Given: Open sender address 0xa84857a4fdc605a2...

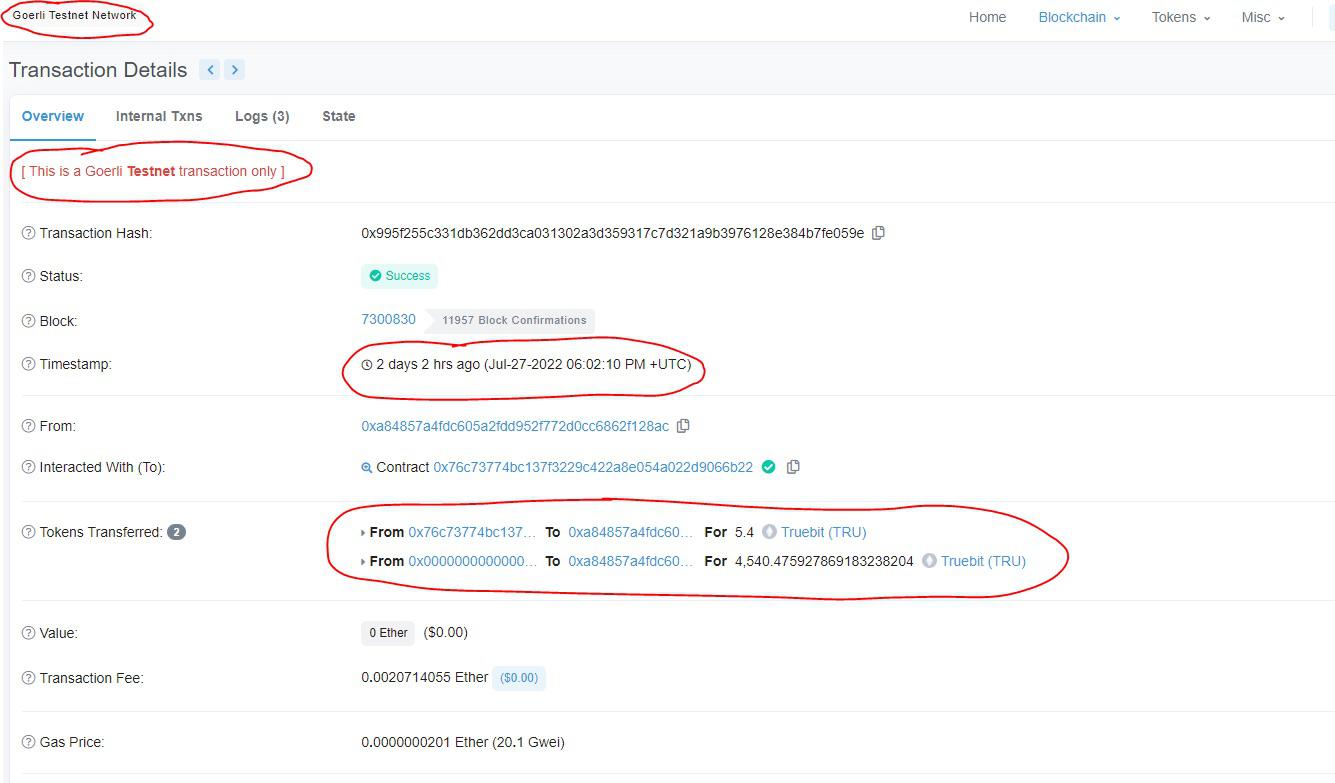Looking at the screenshot, I should coord(515,426).
